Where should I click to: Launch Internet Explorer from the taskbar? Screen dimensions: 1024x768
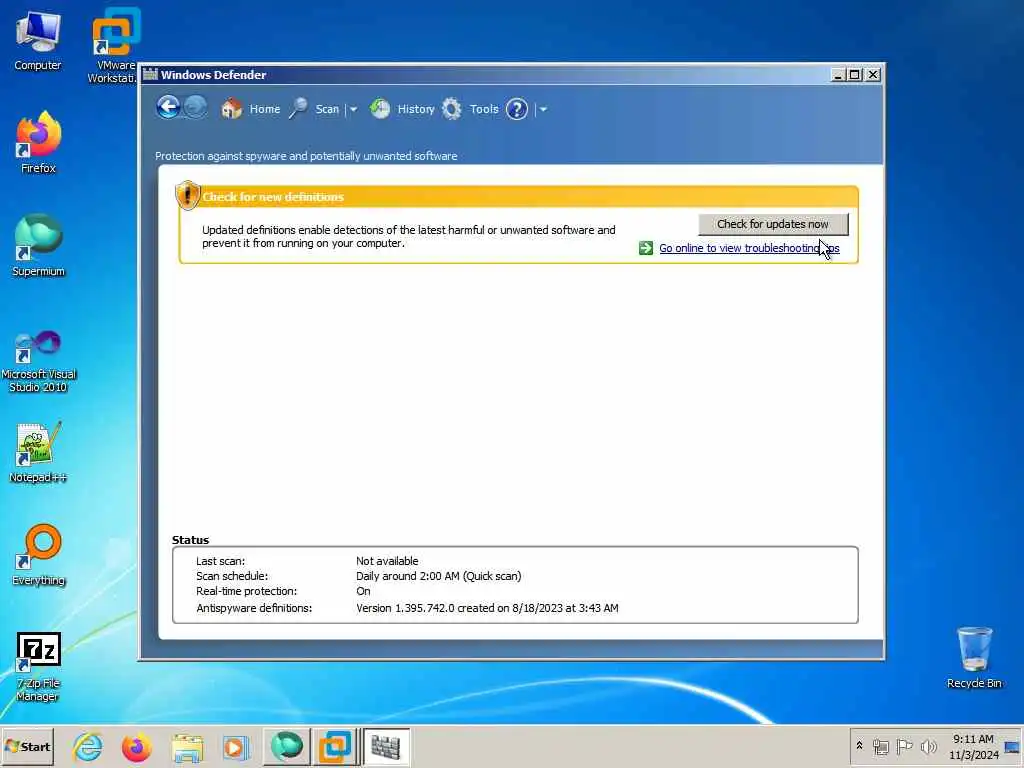coord(88,746)
